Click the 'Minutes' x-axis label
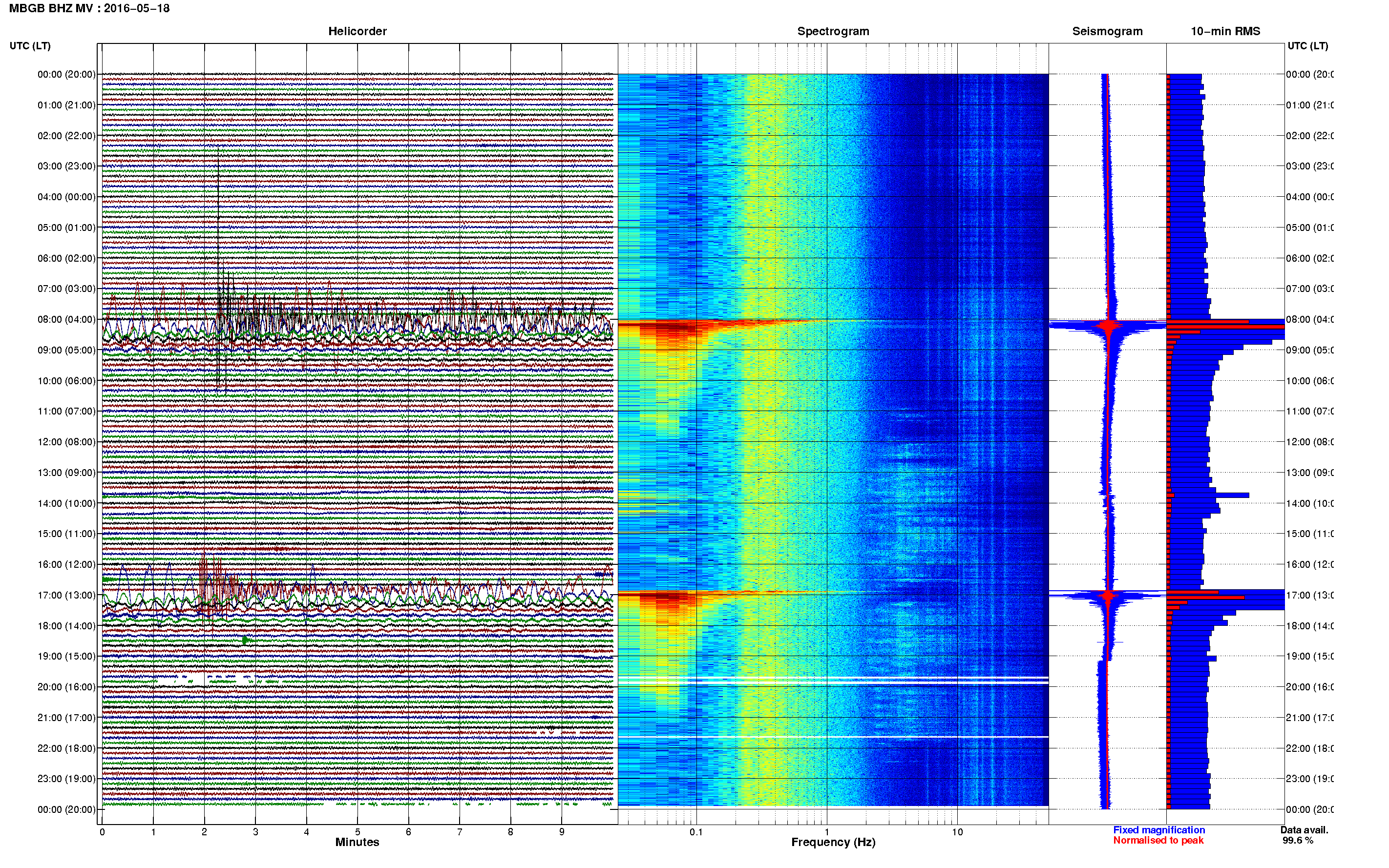 pos(357,842)
